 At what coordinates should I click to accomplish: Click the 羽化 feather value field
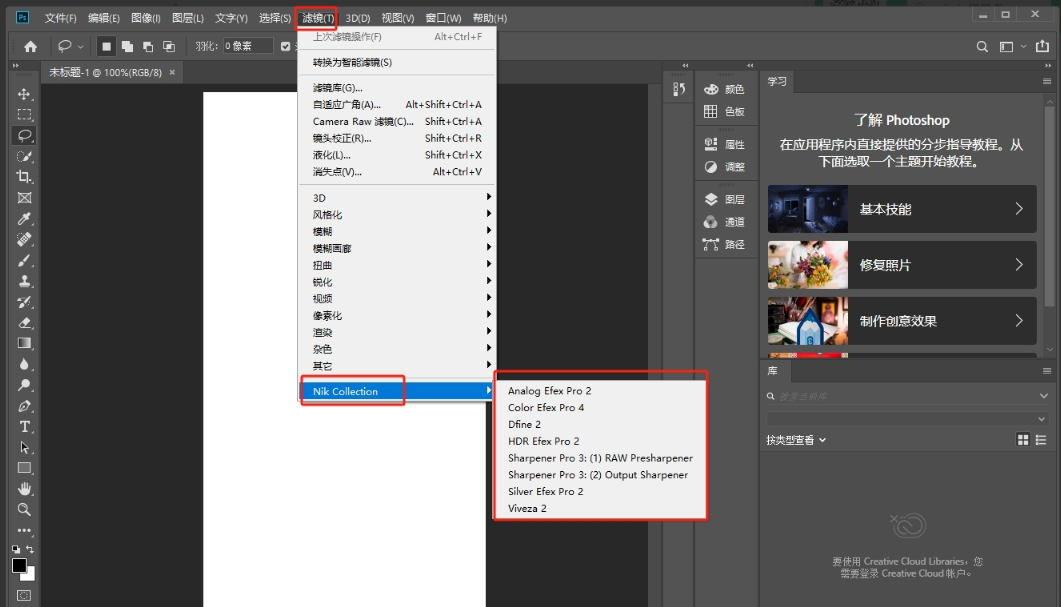click(248, 46)
